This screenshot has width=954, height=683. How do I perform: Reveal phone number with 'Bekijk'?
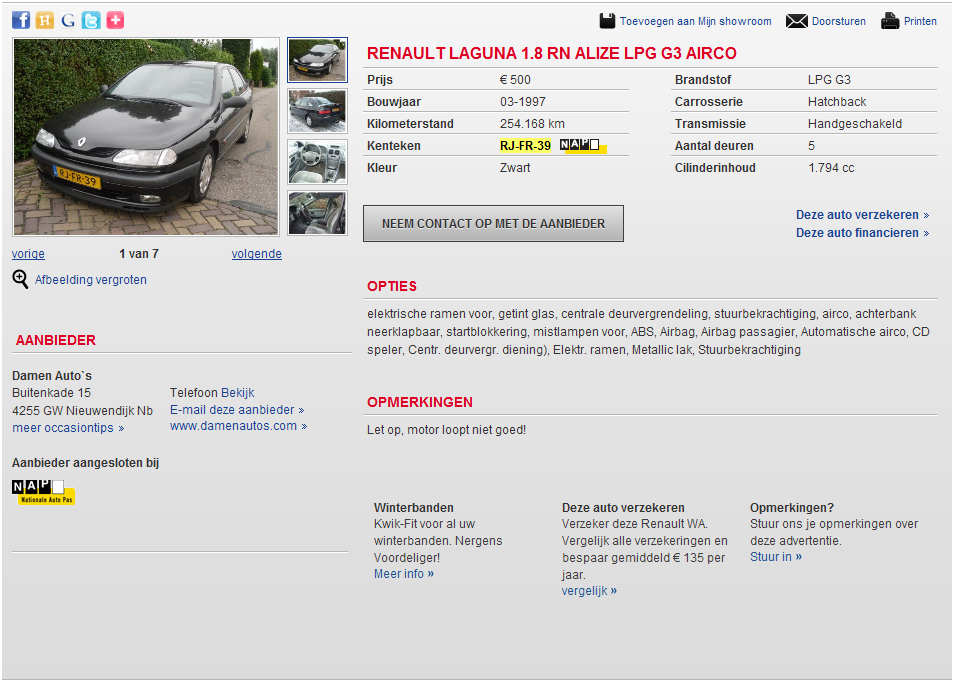tap(238, 393)
